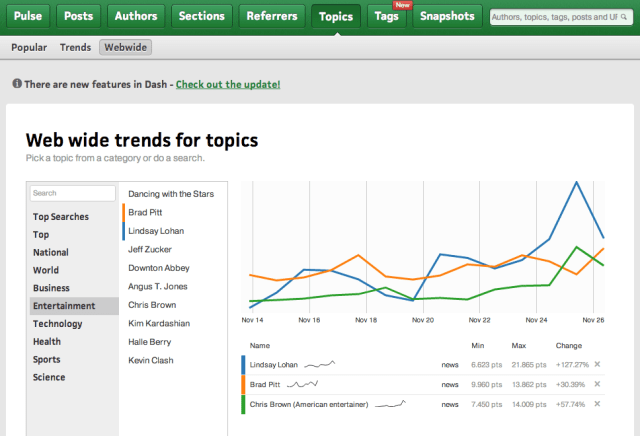Screen dimensions: 640x436
Task: Toggle the Downton Abbey topic on chart
Action: click(x=159, y=268)
